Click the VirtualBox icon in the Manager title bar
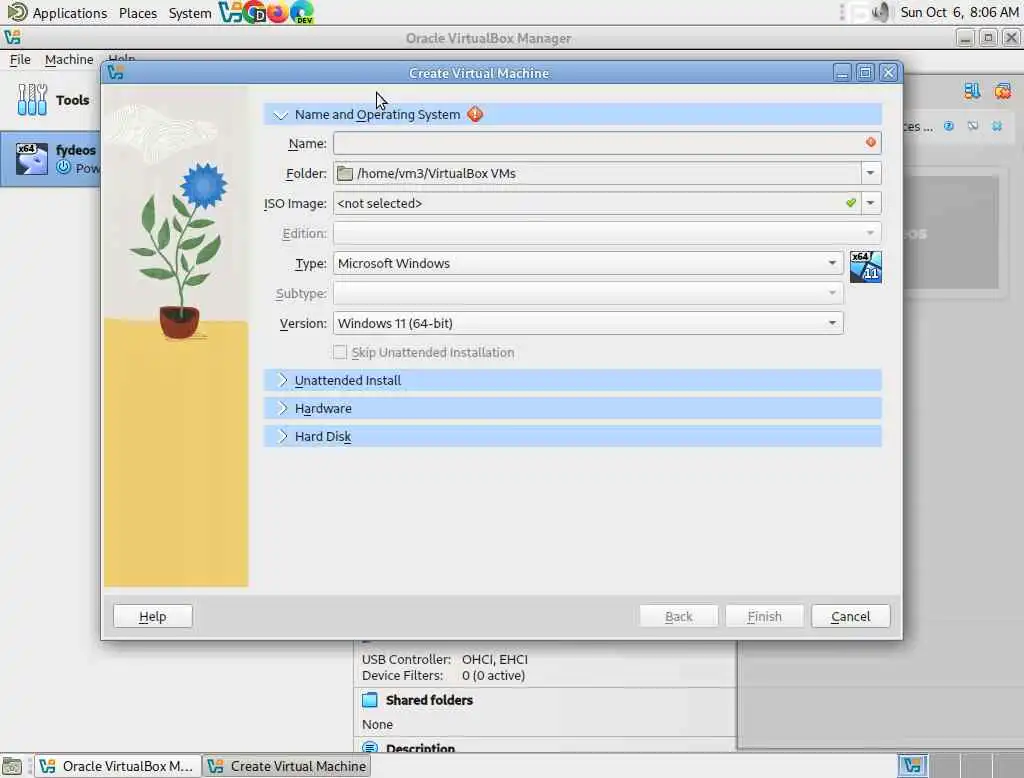 point(12,37)
